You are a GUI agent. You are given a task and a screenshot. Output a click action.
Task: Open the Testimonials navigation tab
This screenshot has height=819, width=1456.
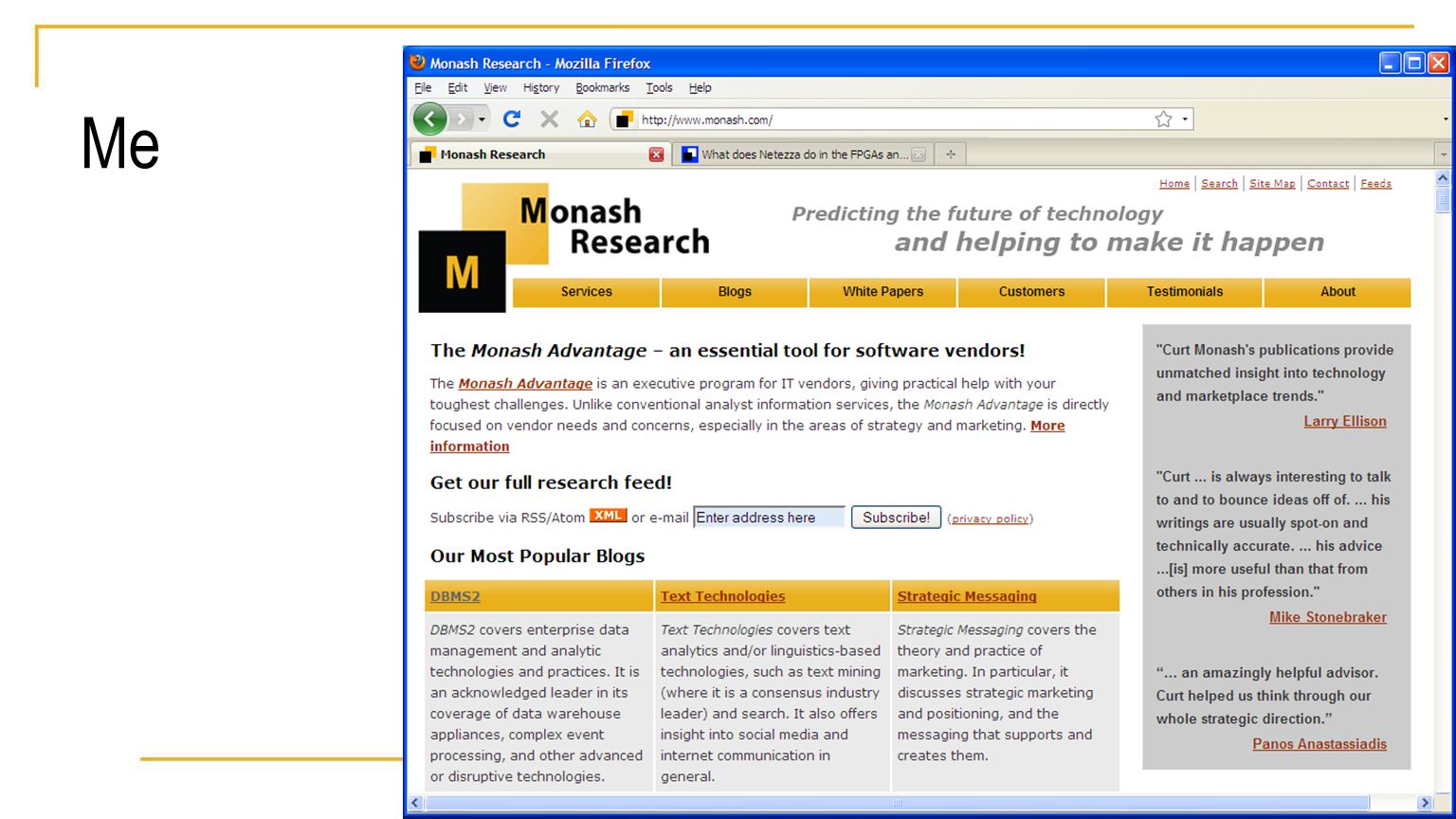coord(1185,292)
